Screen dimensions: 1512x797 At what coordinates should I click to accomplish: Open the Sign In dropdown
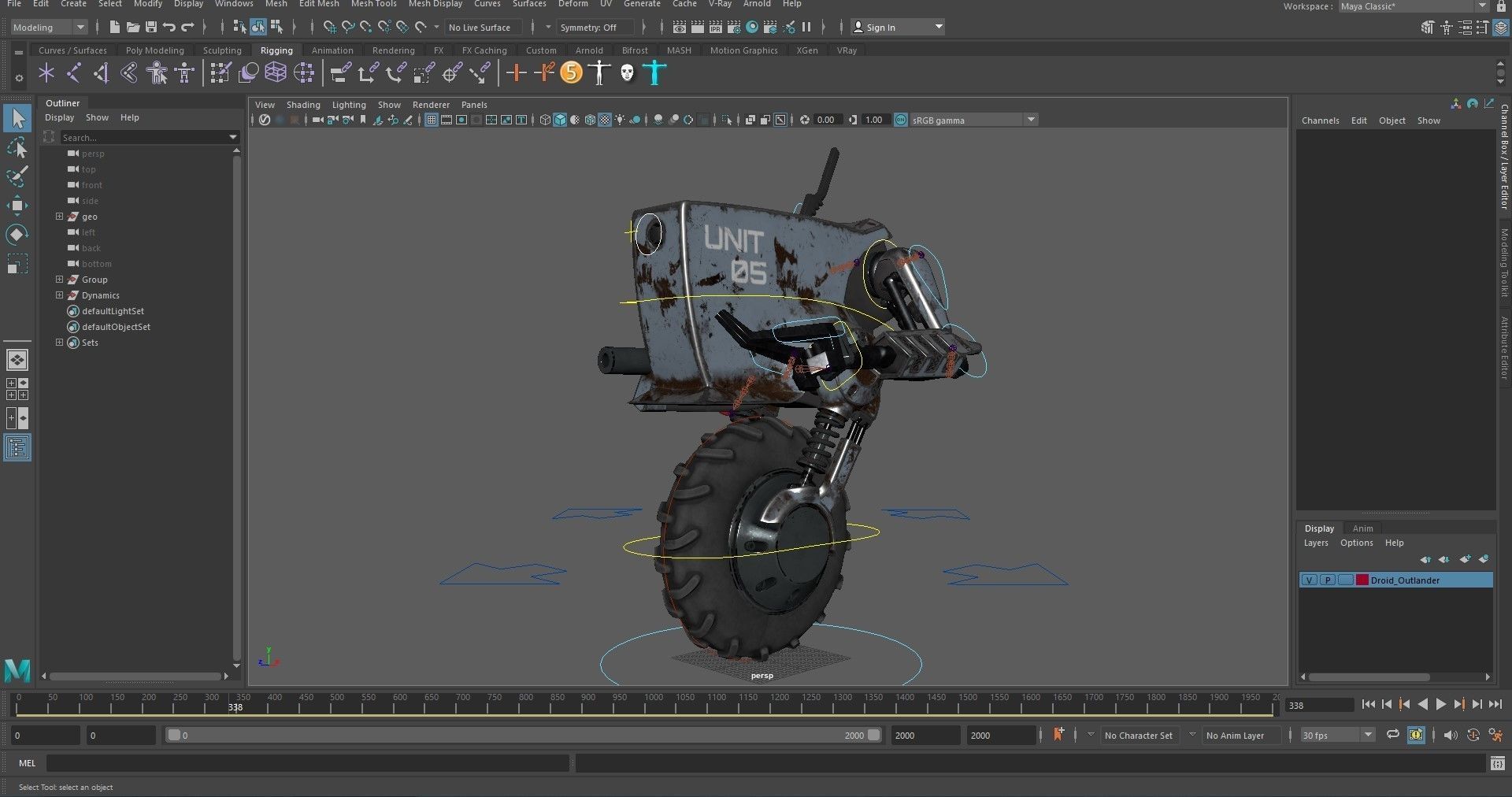(898, 27)
